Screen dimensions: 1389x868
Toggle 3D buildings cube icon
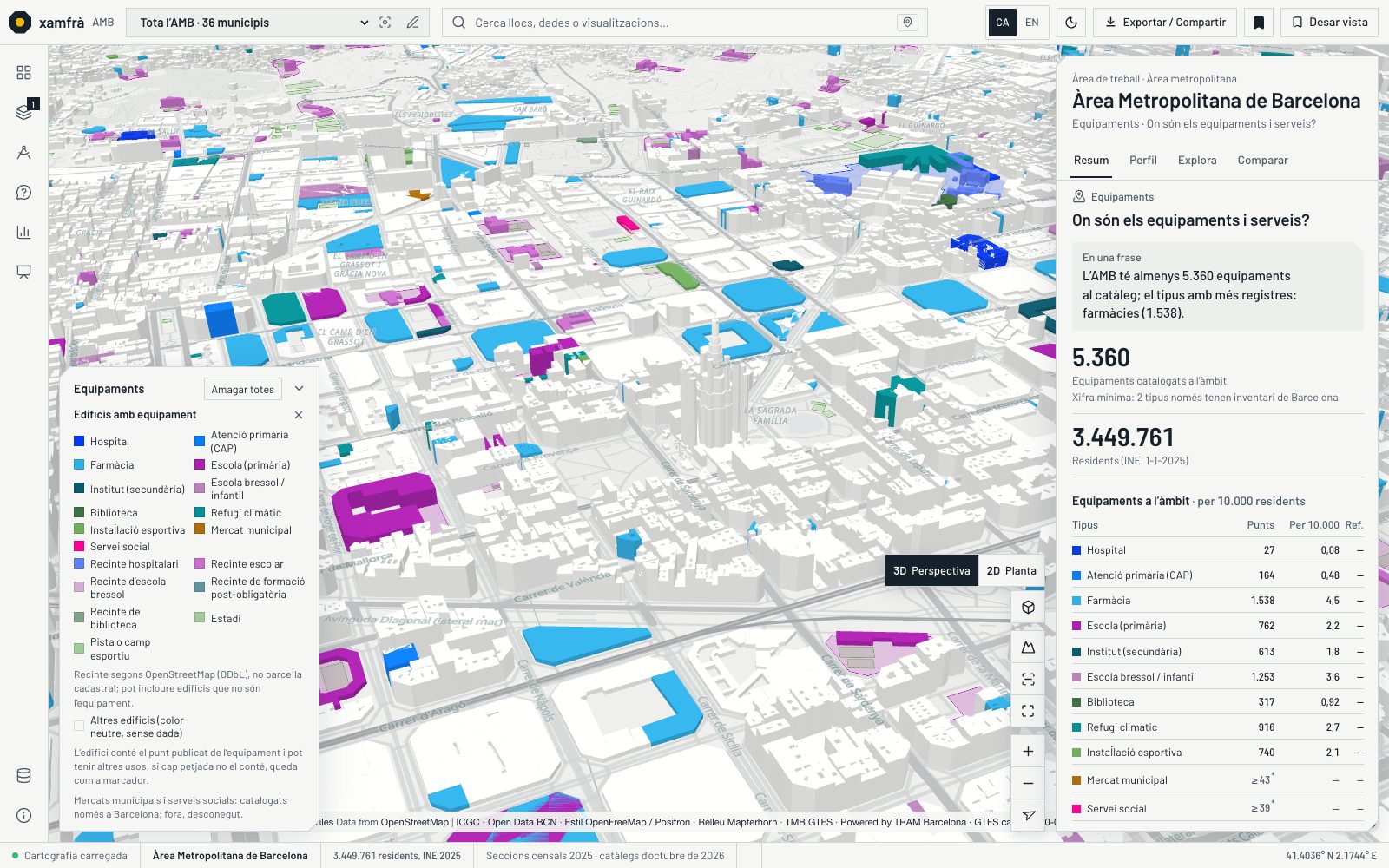1028,608
